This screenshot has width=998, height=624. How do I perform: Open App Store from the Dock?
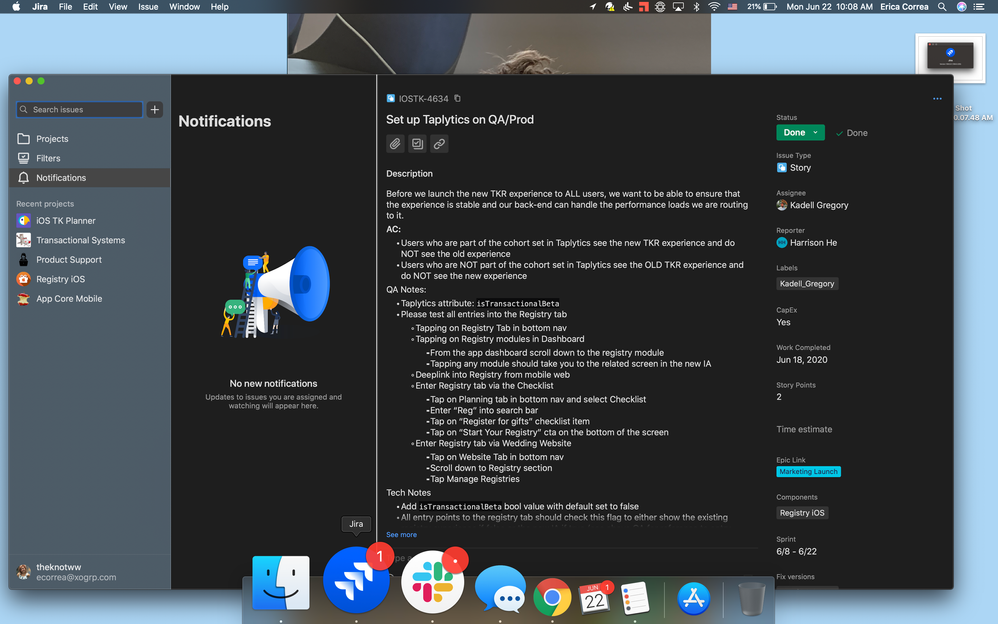tap(694, 598)
